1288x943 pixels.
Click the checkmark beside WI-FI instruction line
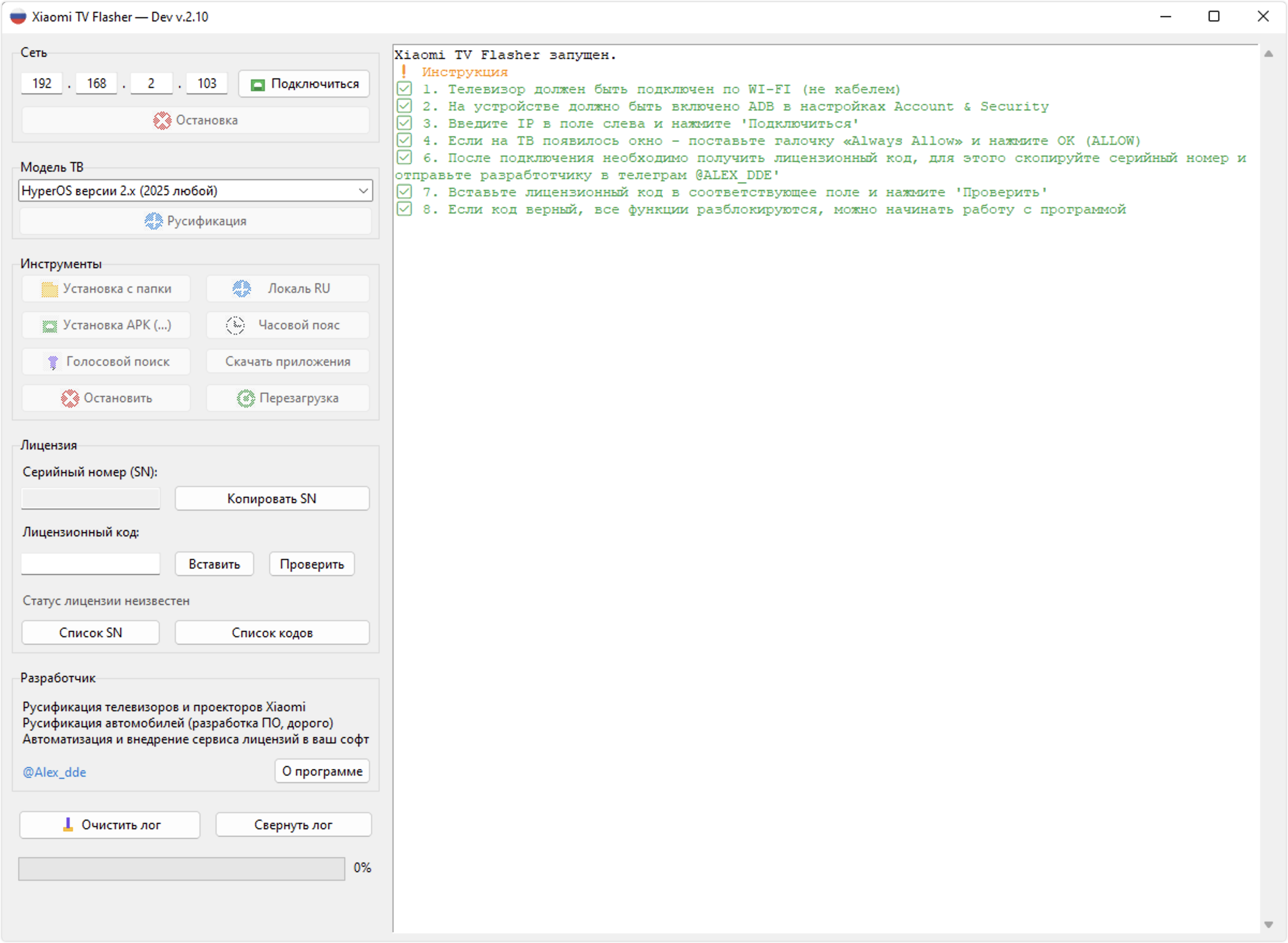pos(405,89)
